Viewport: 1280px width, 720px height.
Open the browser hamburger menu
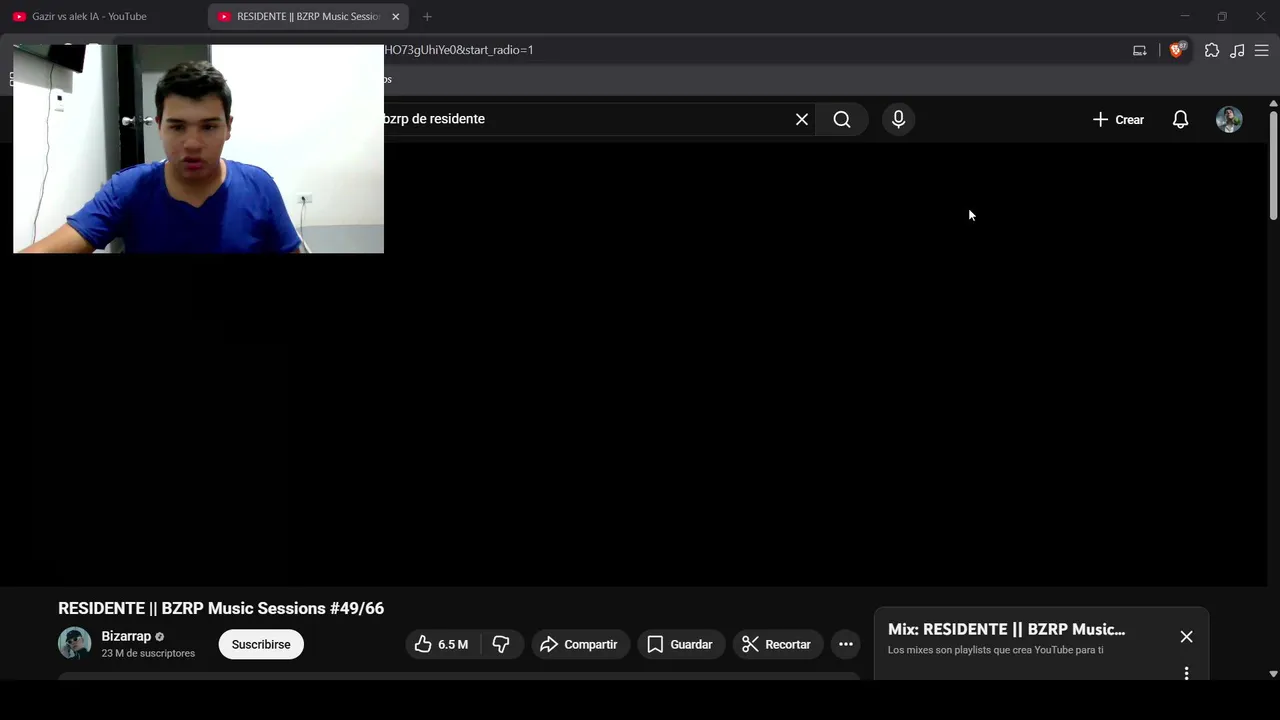click(1262, 50)
